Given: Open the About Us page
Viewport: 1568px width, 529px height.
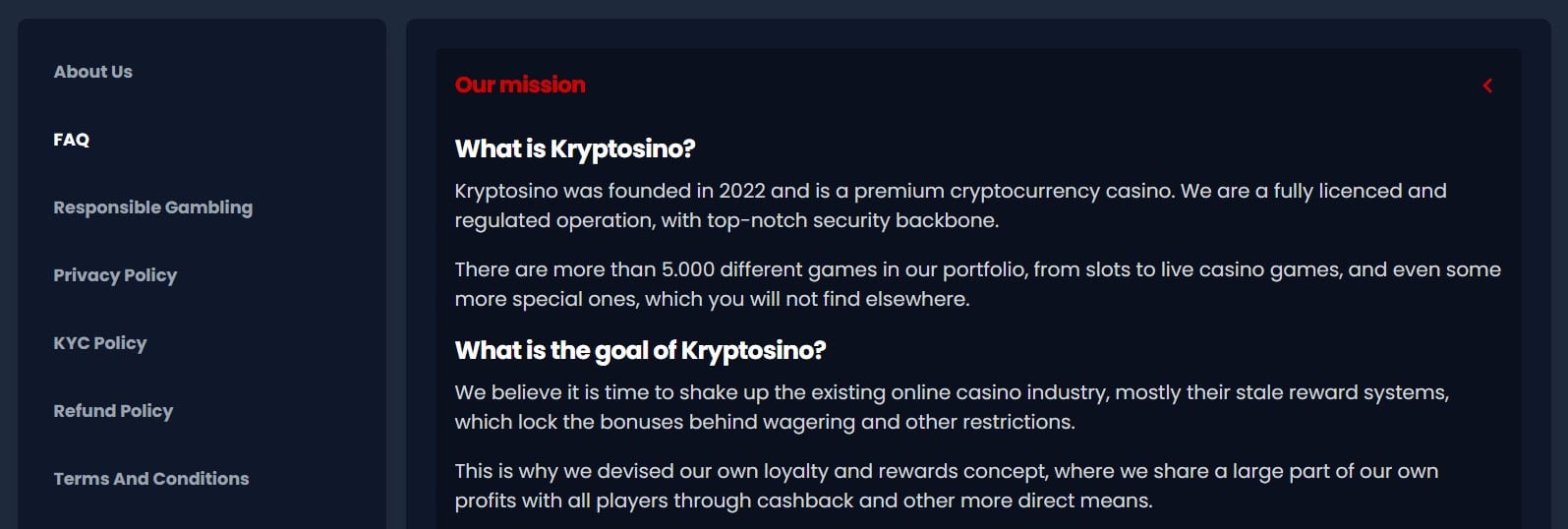Looking at the screenshot, I should [92, 72].
